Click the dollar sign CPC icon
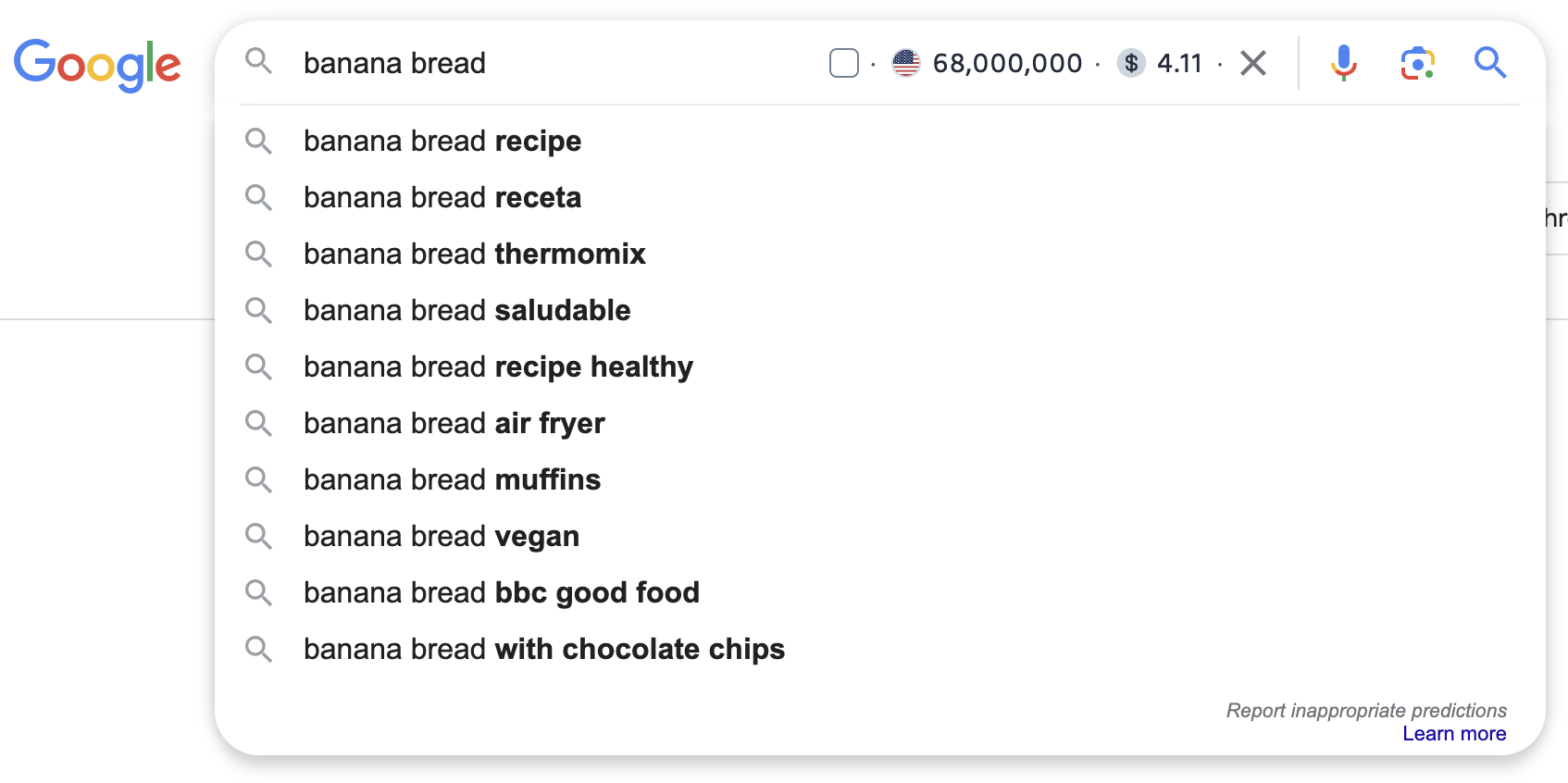This screenshot has height=783, width=1568. tap(1131, 63)
